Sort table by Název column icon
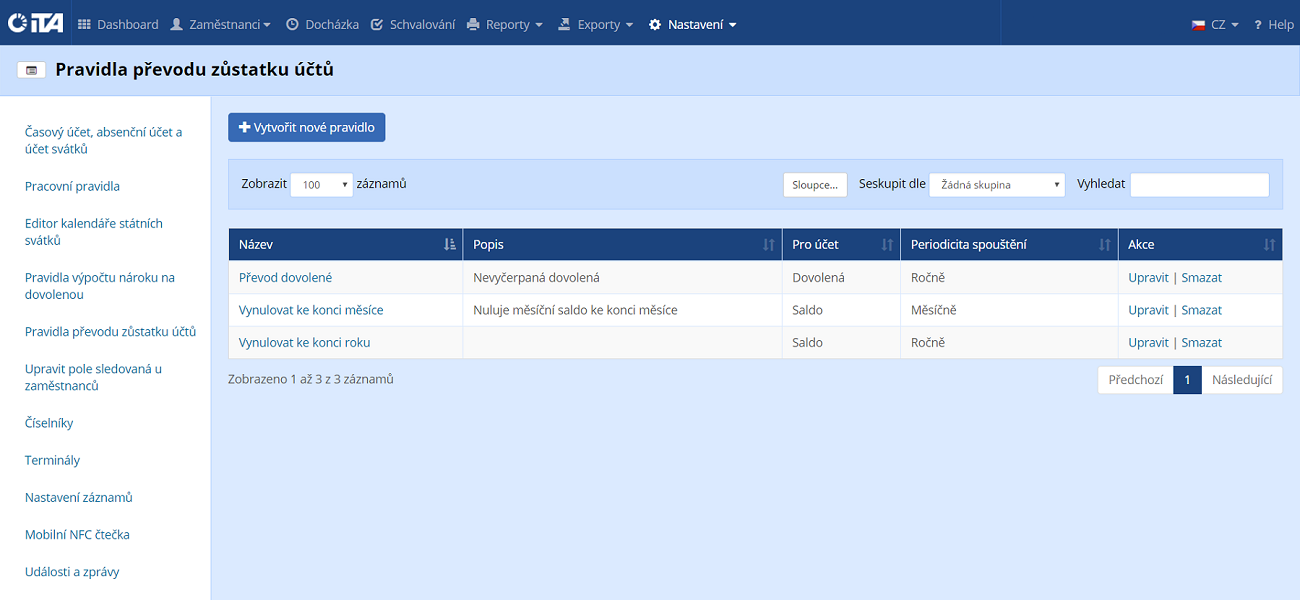 449,245
